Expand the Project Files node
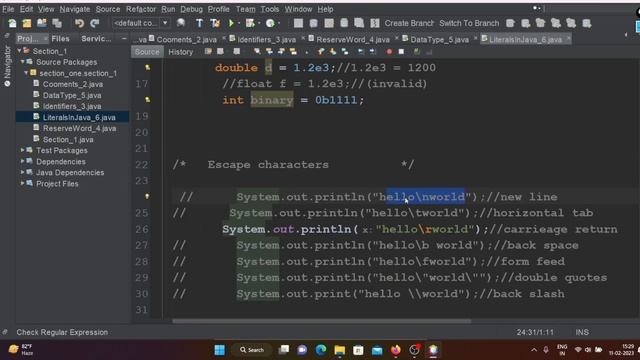640x360 pixels. pos(22,183)
